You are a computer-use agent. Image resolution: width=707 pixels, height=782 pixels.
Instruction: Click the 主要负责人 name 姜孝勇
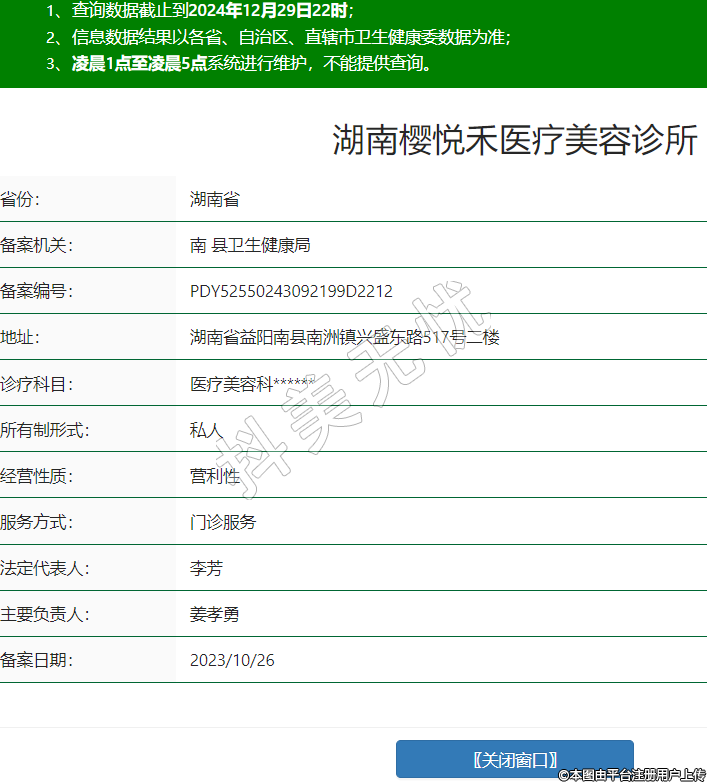coord(214,614)
